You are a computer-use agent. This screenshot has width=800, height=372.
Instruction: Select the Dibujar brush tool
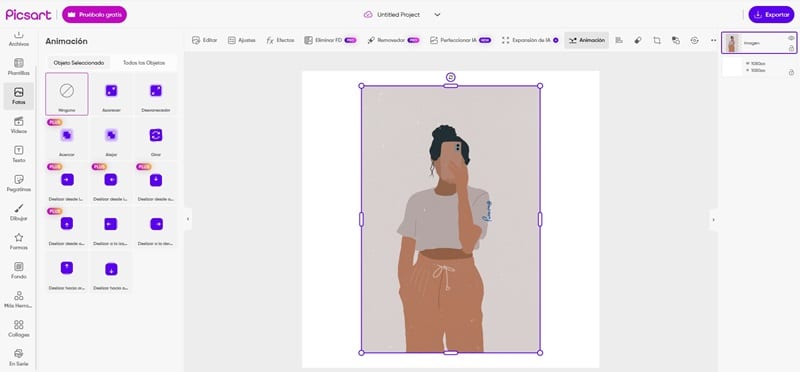pyautogui.click(x=18, y=212)
